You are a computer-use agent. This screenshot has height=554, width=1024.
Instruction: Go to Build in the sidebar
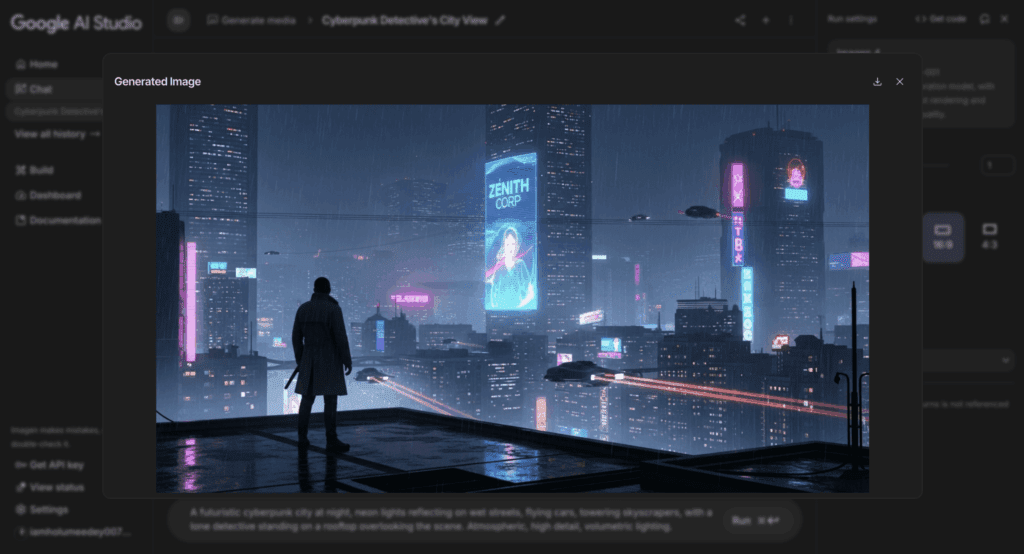pyautogui.click(x=41, y=170)
